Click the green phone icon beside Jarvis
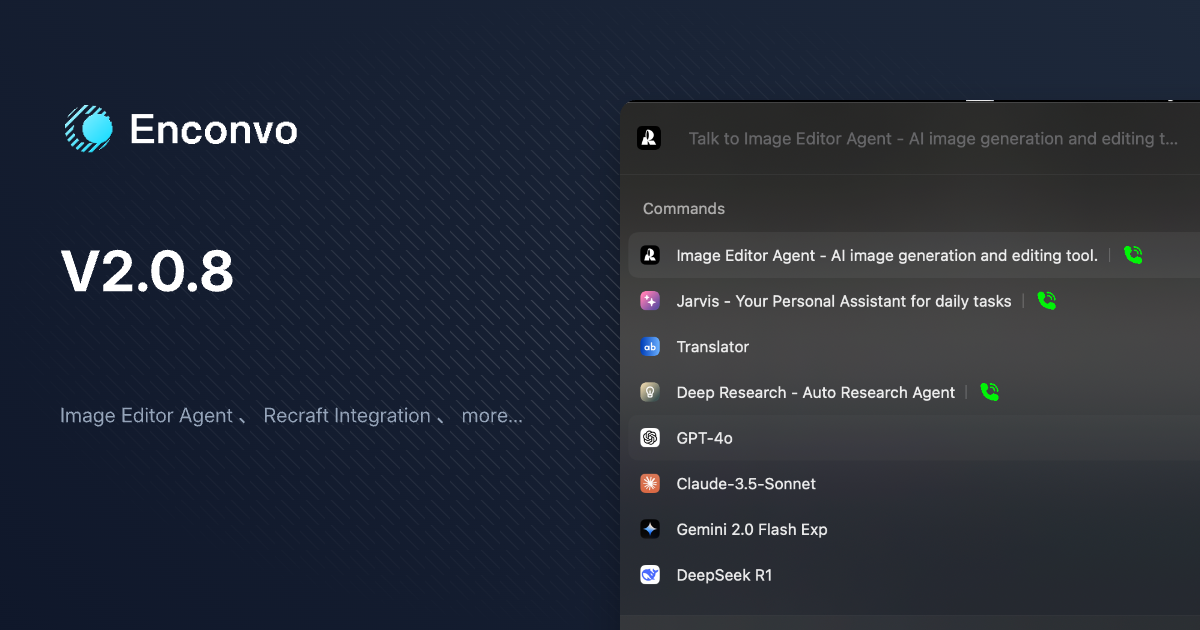 pos(1047,301)
